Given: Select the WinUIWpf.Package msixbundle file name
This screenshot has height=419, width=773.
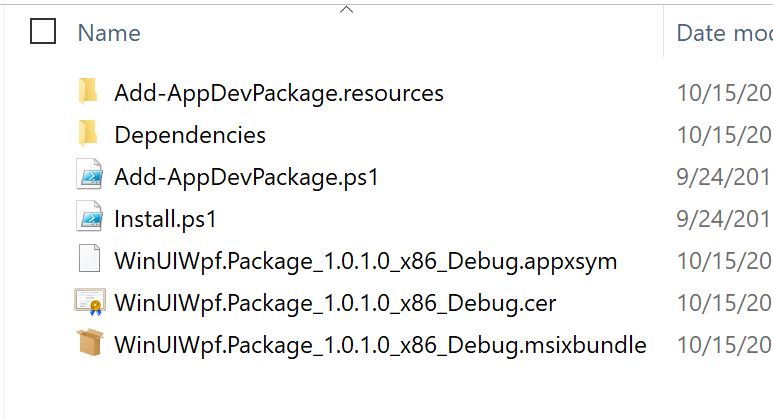Looking at the screenshot, I should tap(380, 345).
